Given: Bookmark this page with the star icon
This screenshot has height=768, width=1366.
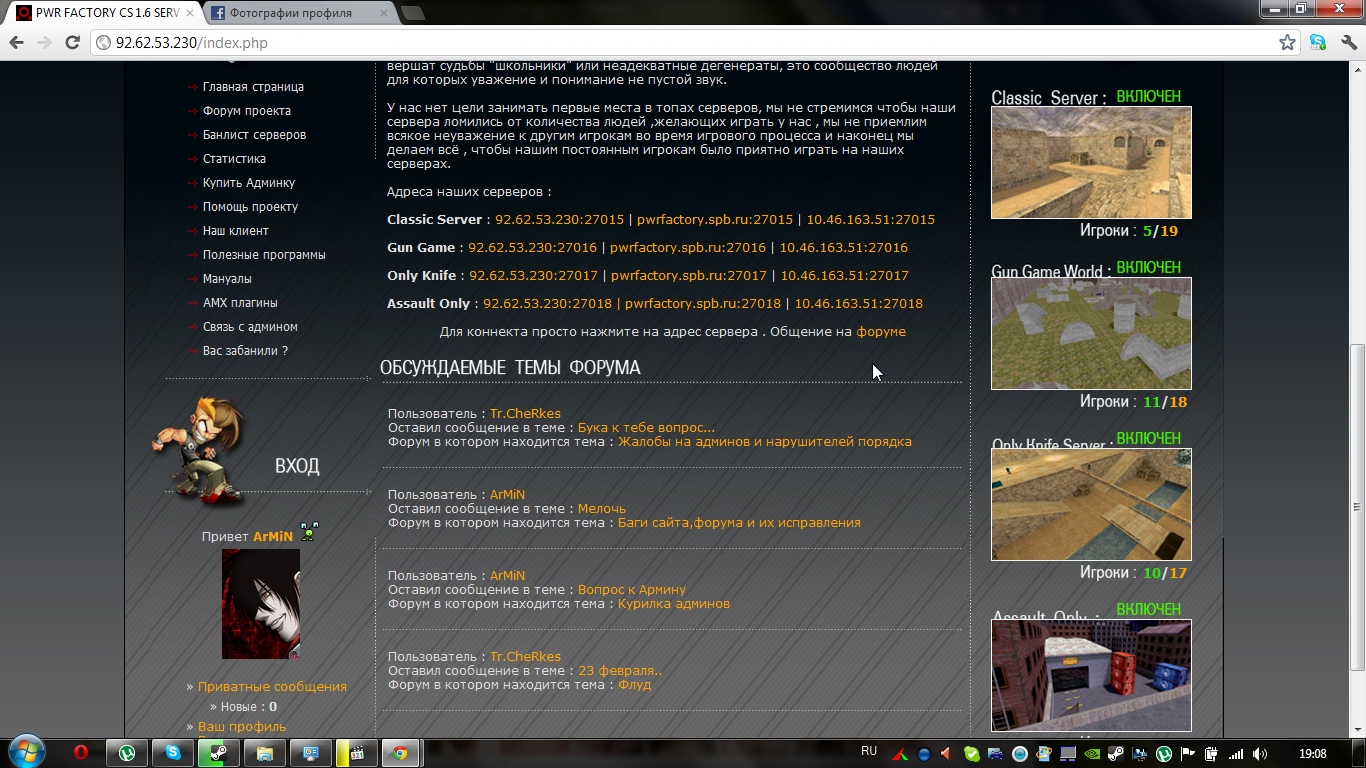Looking at the screenshot, I should 1287,43.
